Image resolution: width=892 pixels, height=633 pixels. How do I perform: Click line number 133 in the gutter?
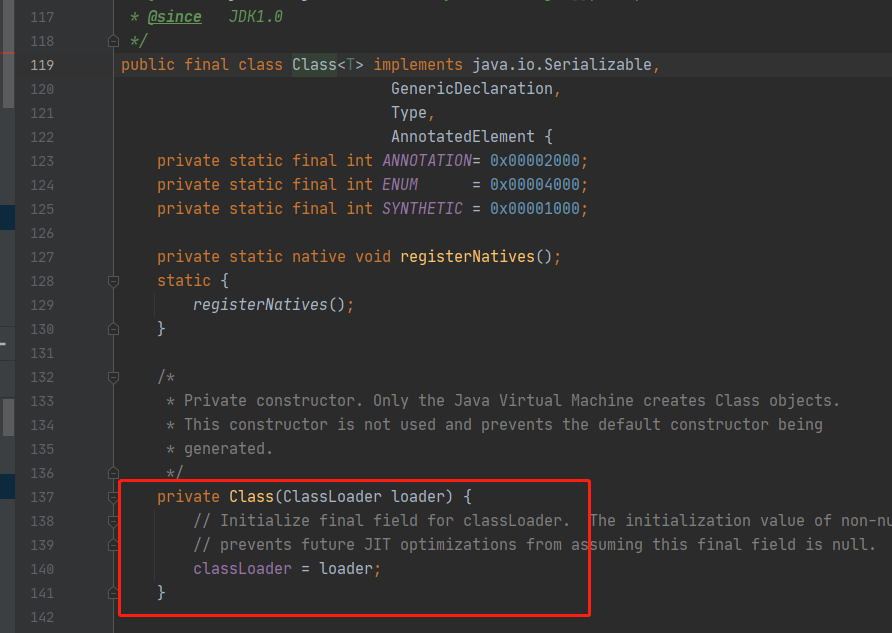click(42, 402)
